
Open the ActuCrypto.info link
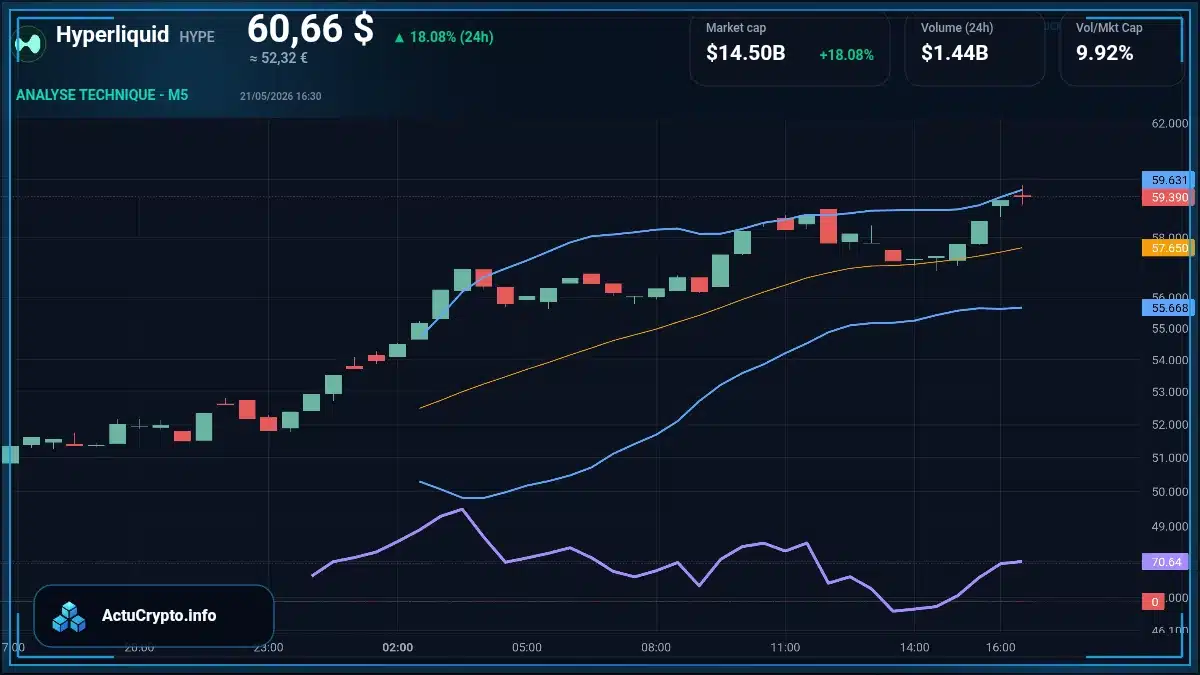click(x=159, y=616)
